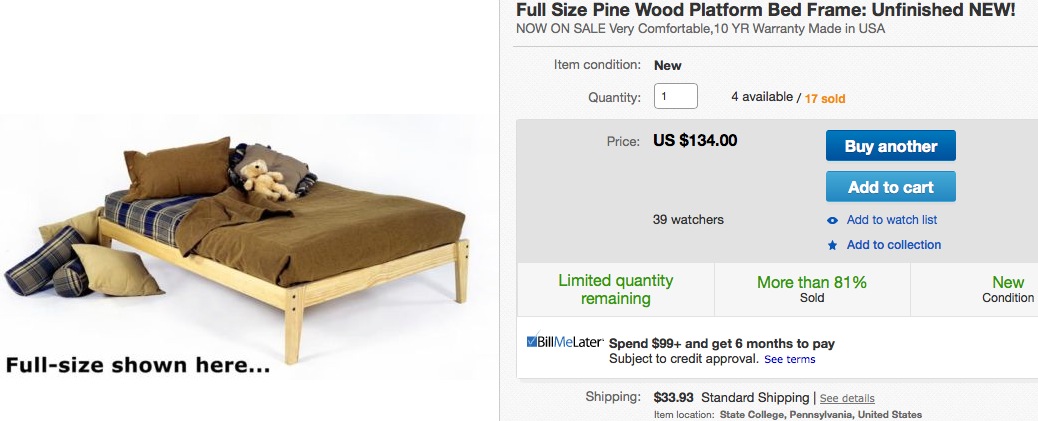Open the BillMeLater See terms link
This screenshot has width=1038, height=421.
pyautogui.click(x=790, y=359)
